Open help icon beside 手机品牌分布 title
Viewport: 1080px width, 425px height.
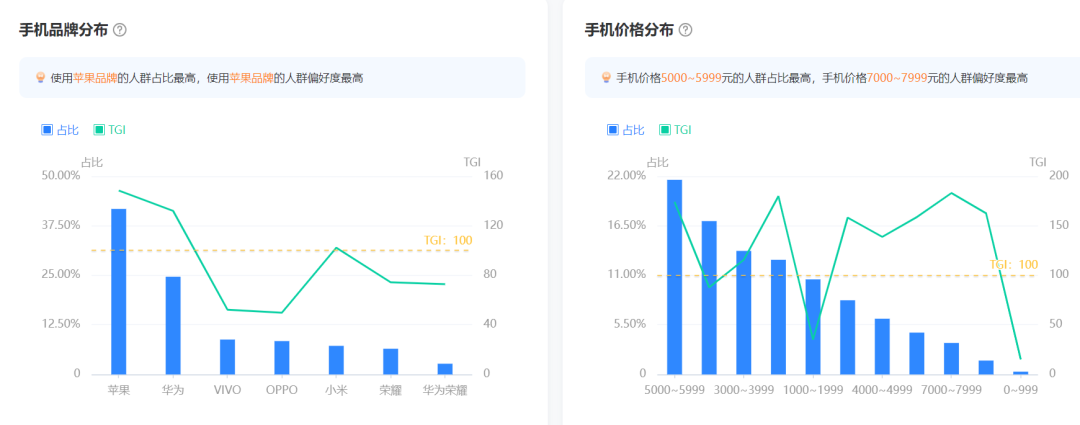tap(120, 30)
